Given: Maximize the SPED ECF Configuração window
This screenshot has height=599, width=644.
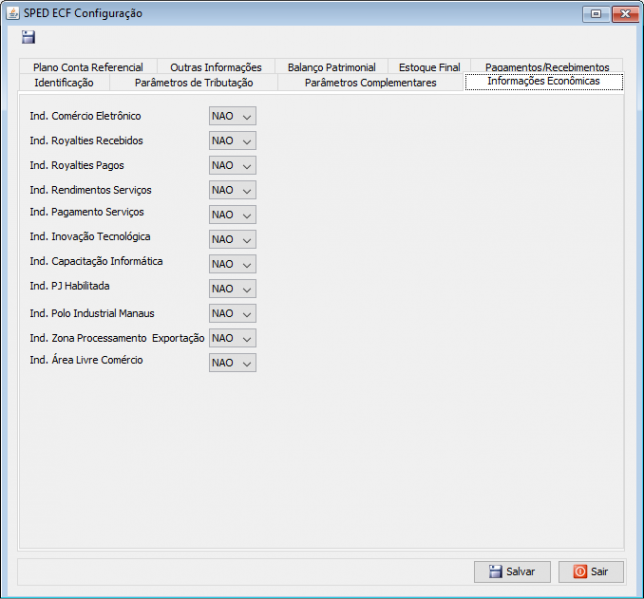Looking at the screenshot, I should tap(596, 14).
